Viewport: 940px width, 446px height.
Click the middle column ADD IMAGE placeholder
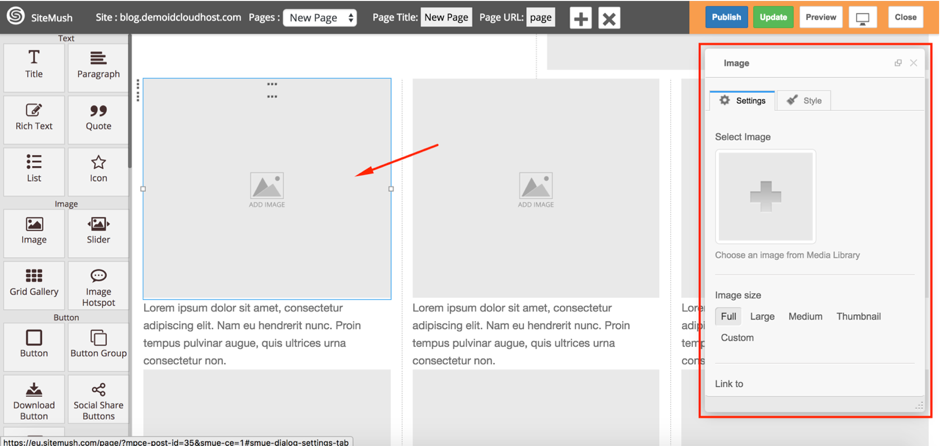pyautogui.click(x=536, y=189)
